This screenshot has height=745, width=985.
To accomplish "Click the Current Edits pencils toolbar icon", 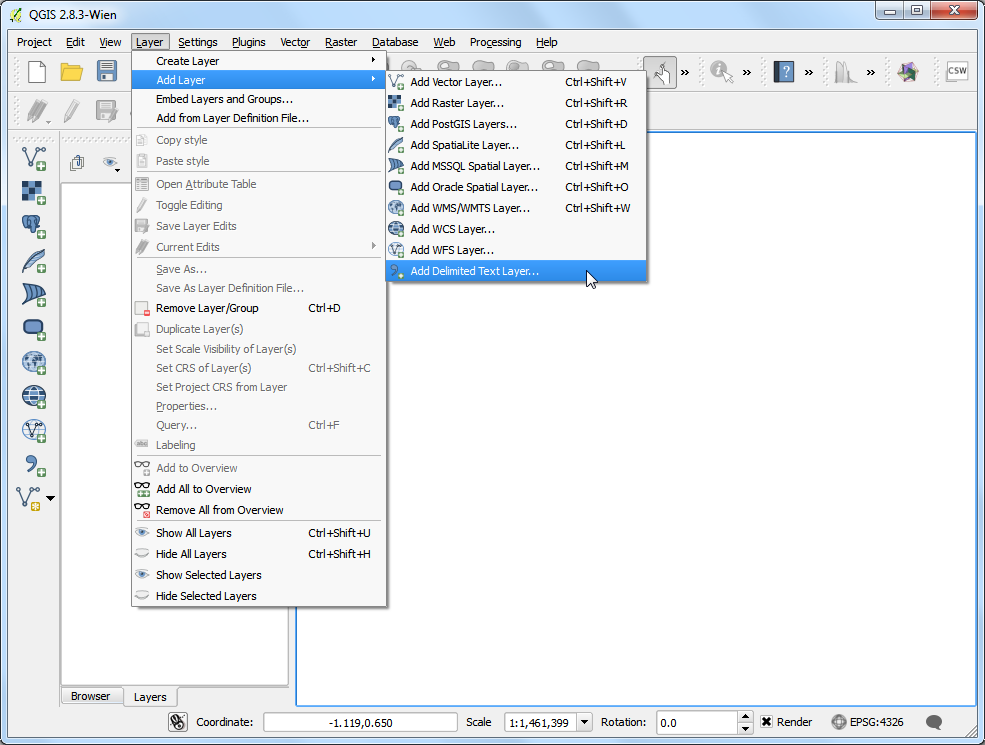I will pyautogui.click(x=38, y=111).
